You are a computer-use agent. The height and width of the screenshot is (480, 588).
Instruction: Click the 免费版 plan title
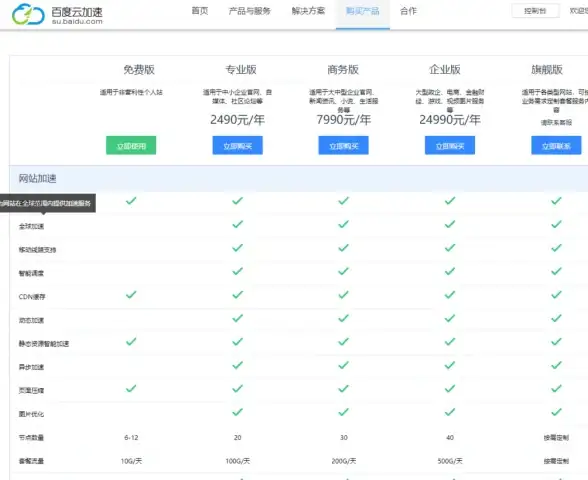point(139,69)
